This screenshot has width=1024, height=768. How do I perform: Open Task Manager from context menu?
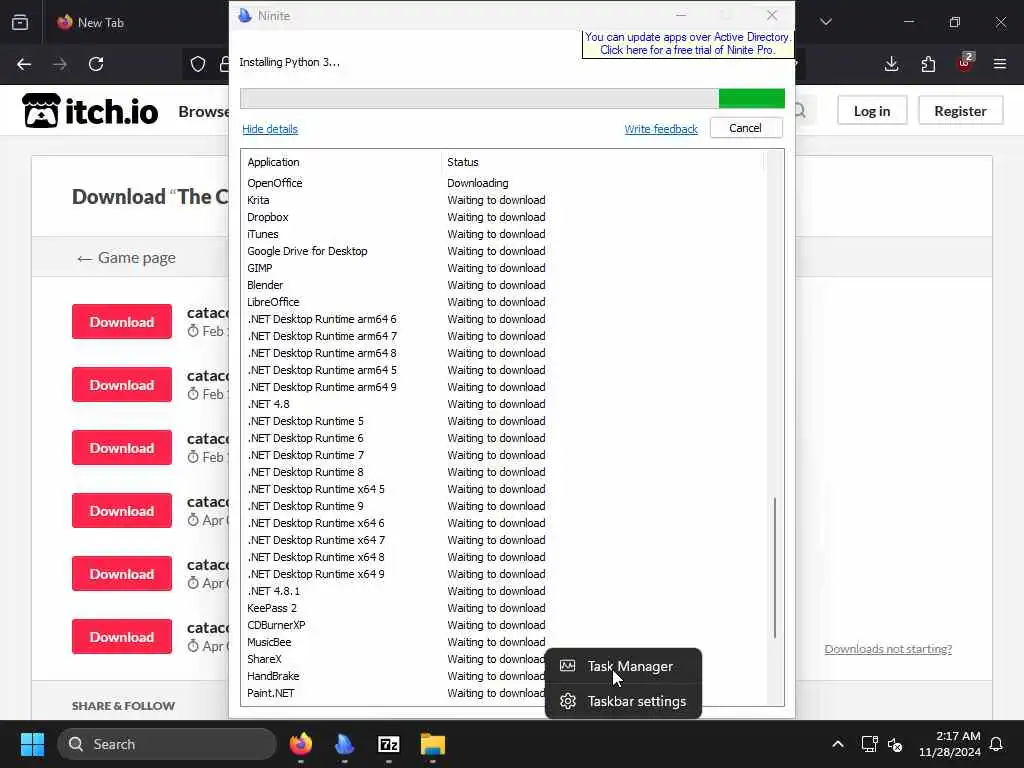pyautogui.click(x=623, y=666)
